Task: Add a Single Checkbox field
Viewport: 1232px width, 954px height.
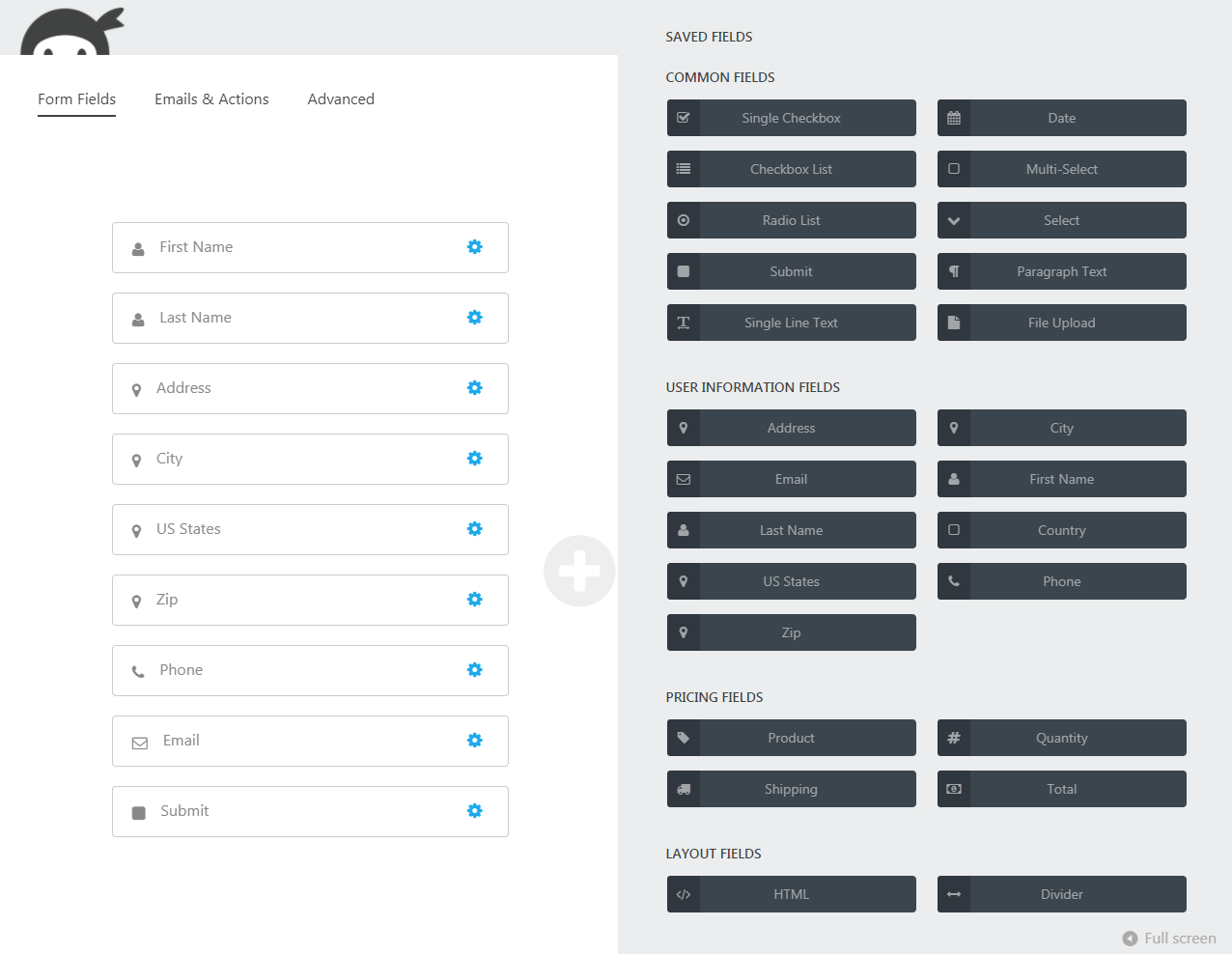Action: pos(791,118)
